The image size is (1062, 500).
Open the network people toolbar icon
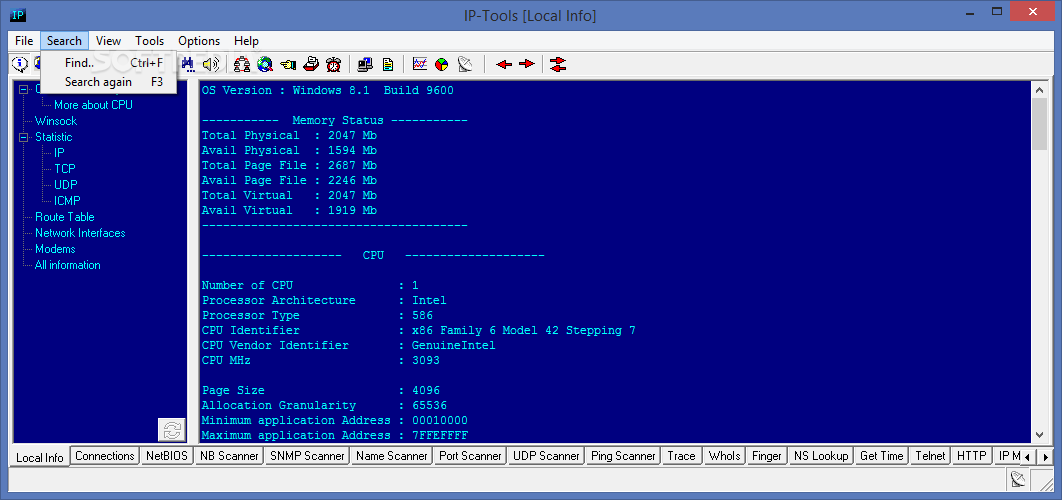(x=242, y=64)
